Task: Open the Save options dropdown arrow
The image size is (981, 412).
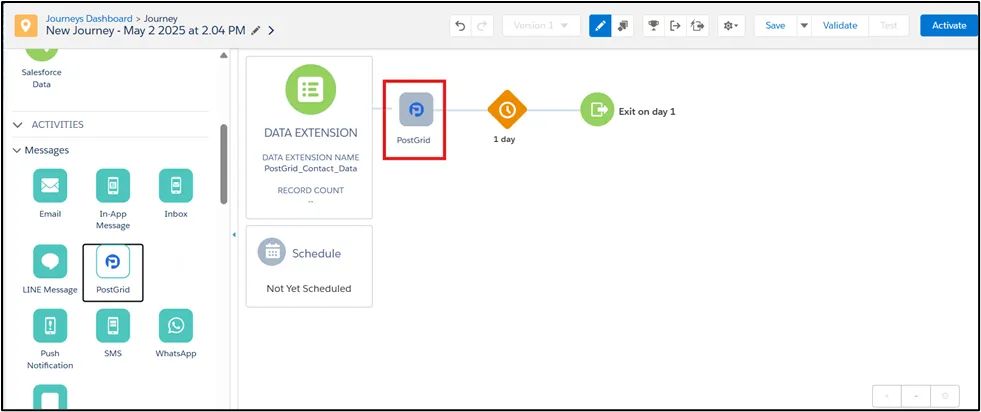Action: (804, 26)
